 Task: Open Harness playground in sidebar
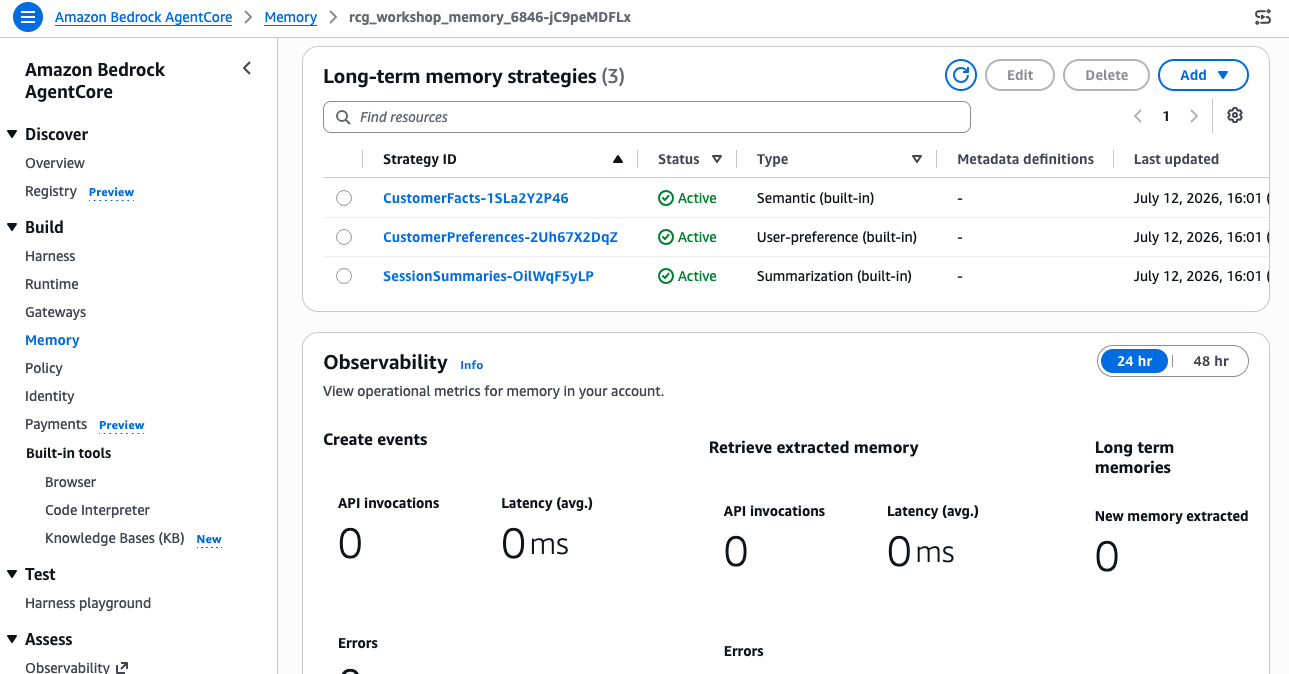click(x=88, y=603)
